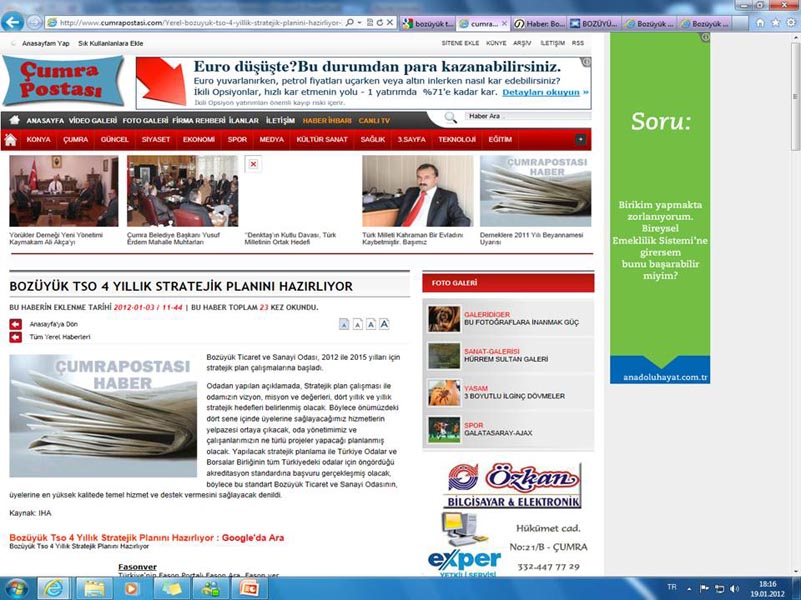Click the TR language indicator in the taskbar
The height and width of the screenshot is (600, 801).
672,588
